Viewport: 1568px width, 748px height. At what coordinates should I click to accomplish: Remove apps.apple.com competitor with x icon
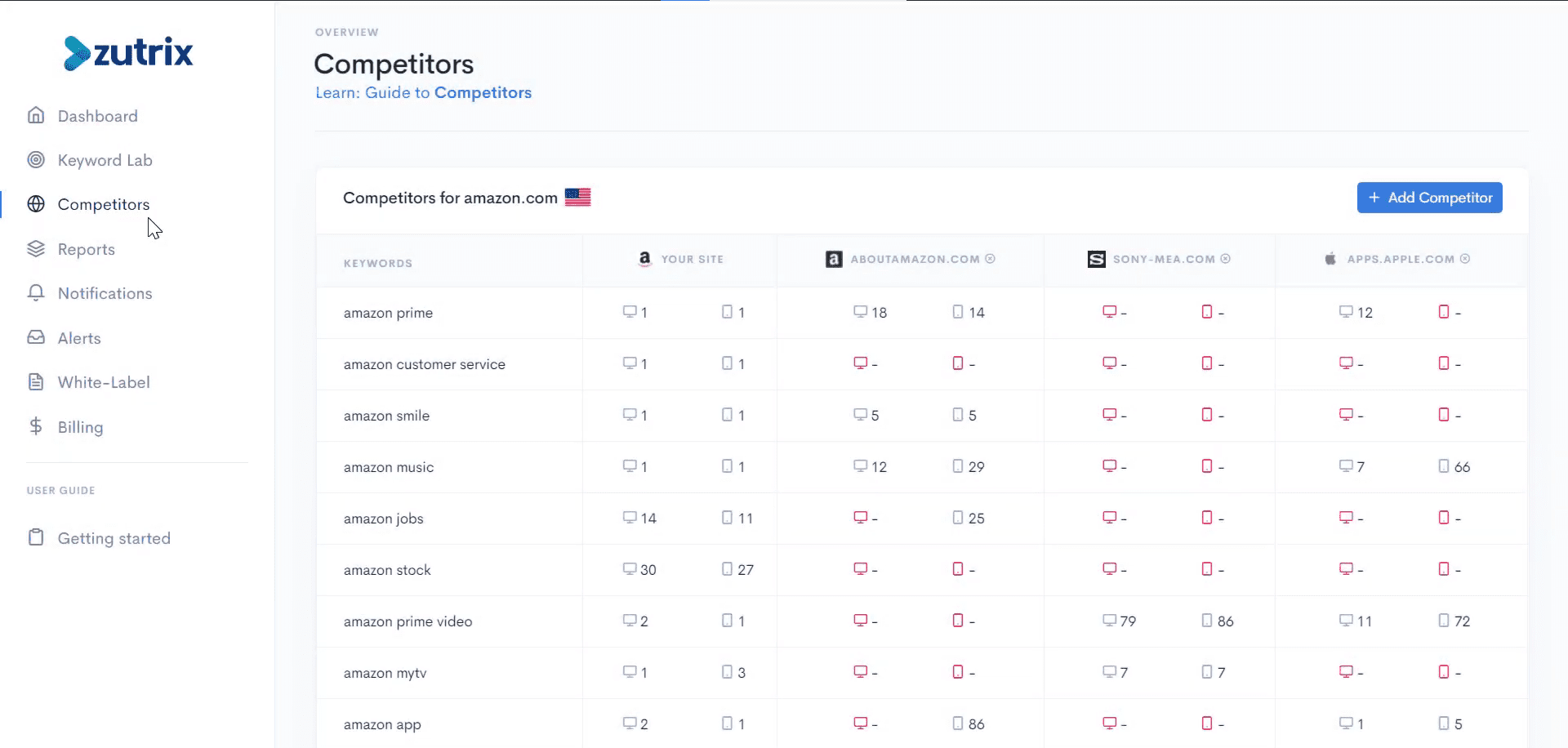(x=1465, y=259)
